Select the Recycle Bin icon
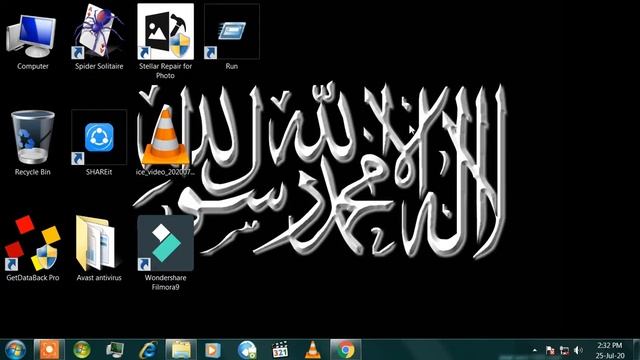640x360 pixels. tap(33, 137)
